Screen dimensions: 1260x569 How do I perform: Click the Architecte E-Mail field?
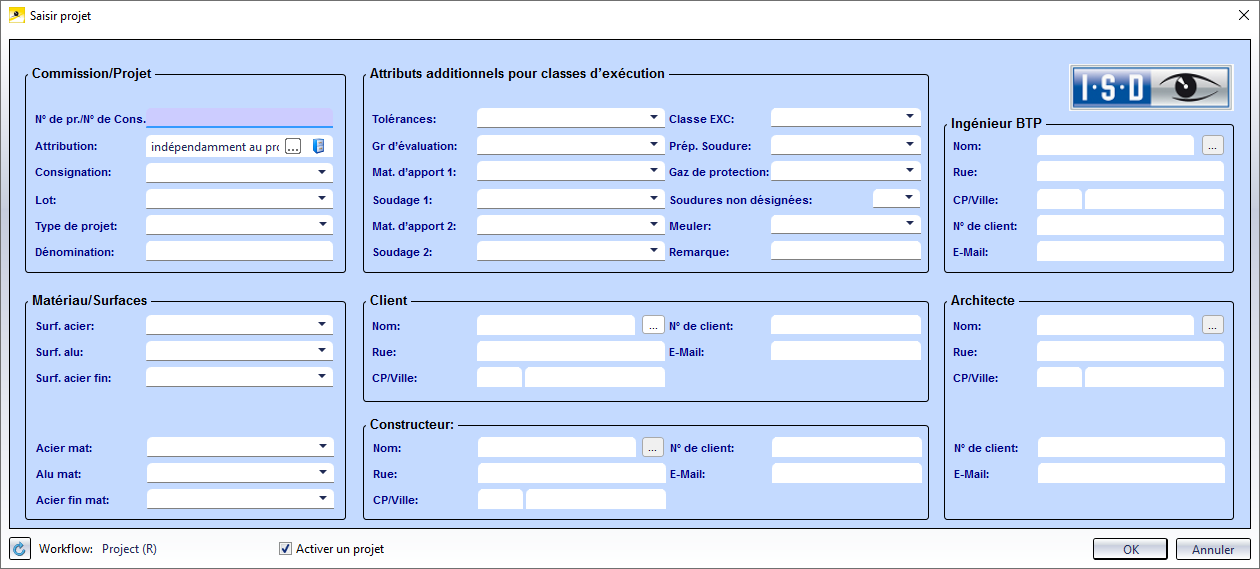pos(1131,473)
